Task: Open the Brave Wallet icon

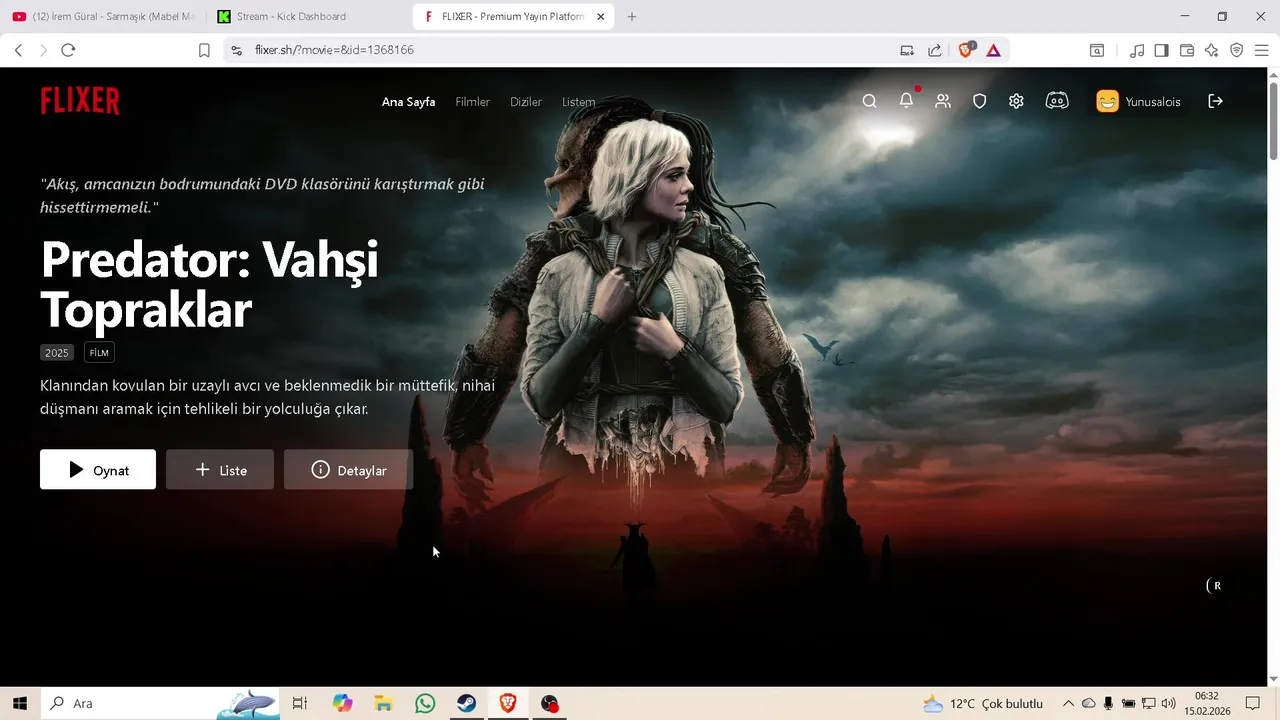Action: (x=1187, y=50)
